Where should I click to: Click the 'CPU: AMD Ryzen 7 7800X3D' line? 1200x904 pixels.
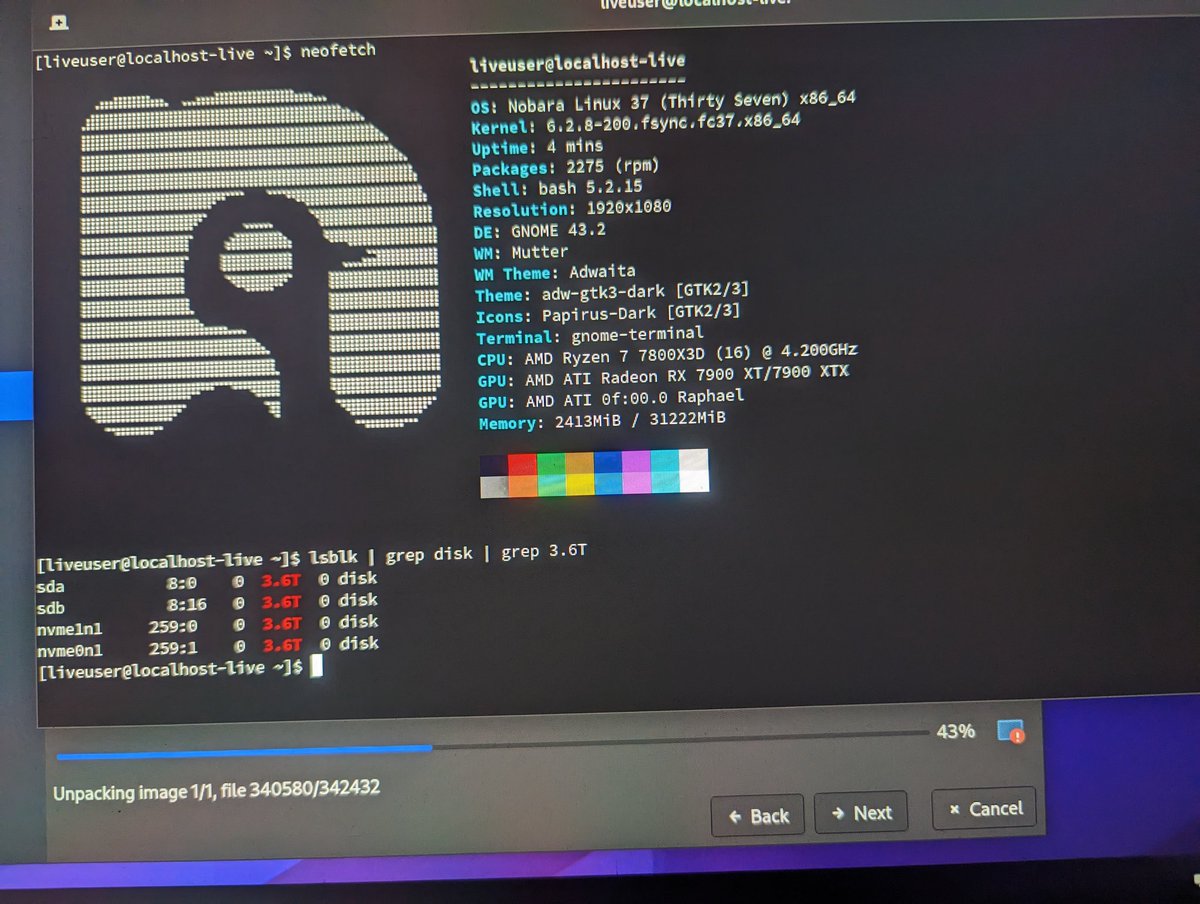pos(667,355)
